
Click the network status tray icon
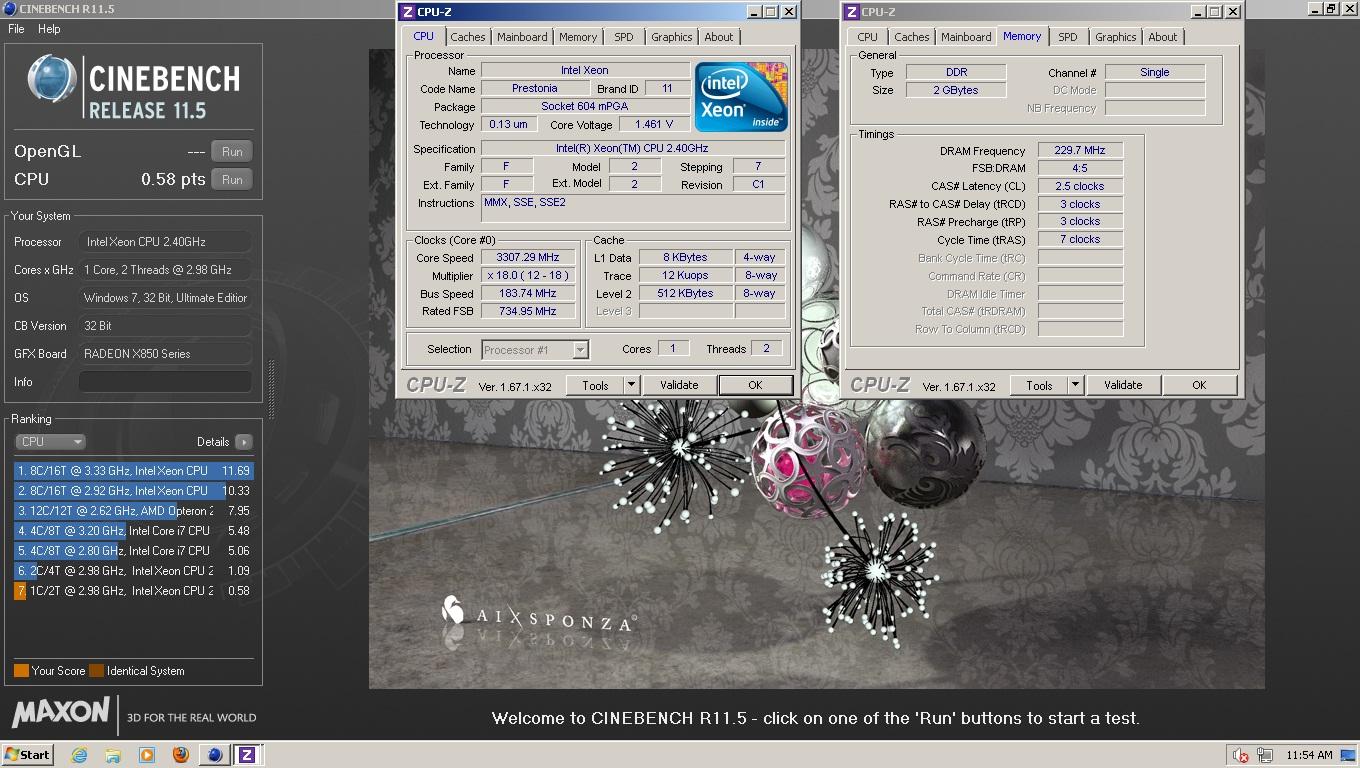(x=1265, y=755)
